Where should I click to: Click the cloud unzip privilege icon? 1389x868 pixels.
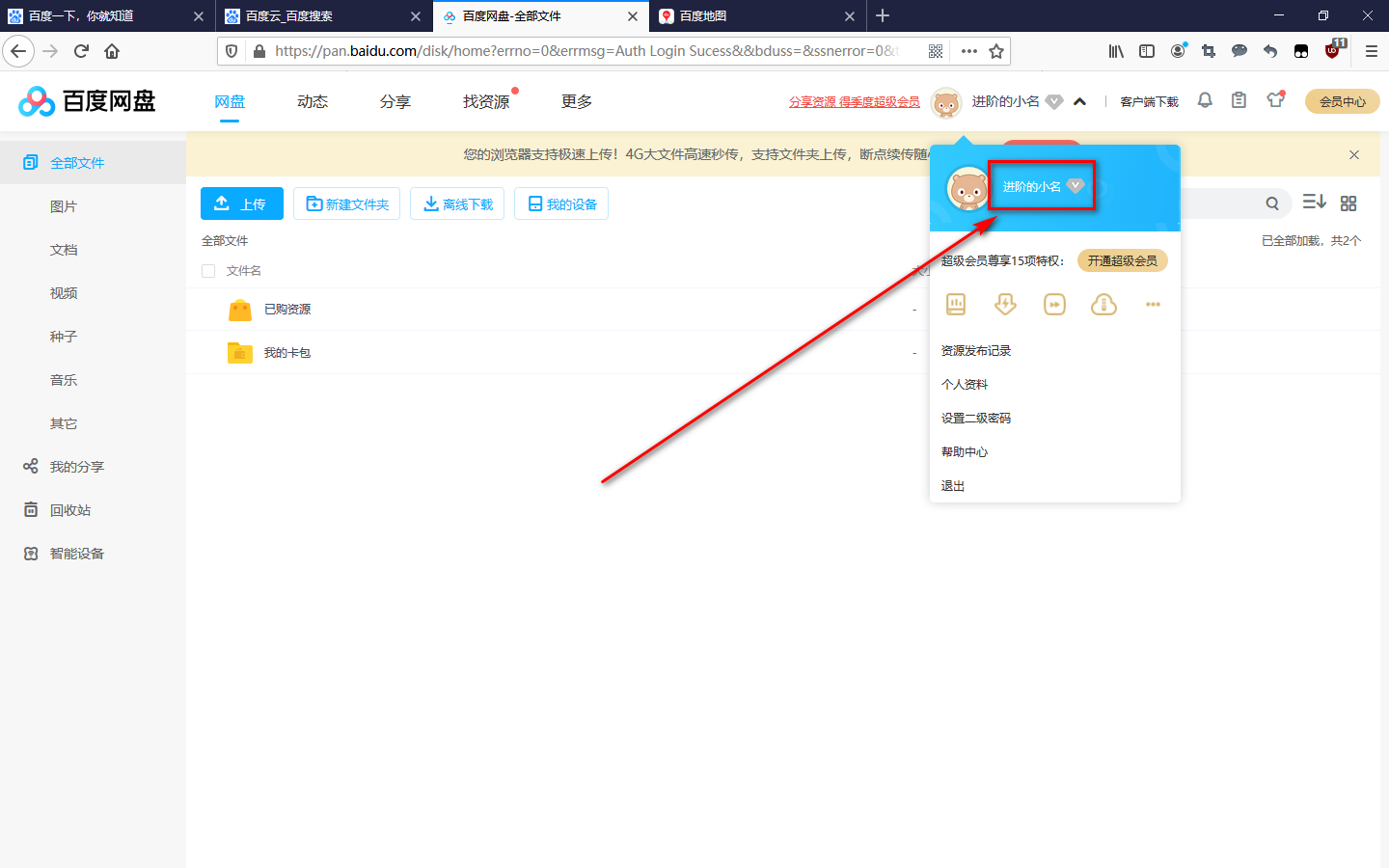1103,305
